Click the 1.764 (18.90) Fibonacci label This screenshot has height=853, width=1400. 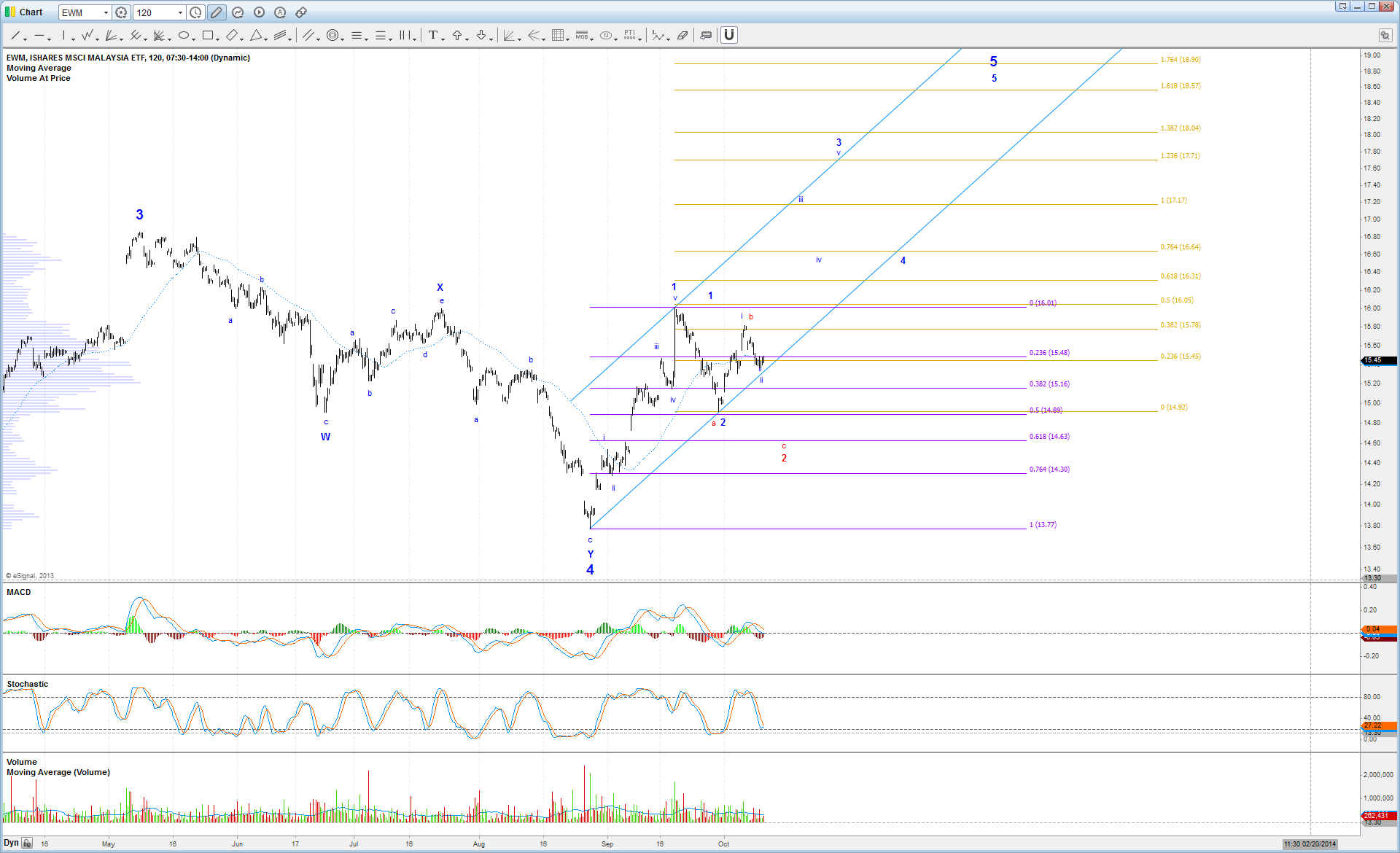click(x=1181, y=60)
